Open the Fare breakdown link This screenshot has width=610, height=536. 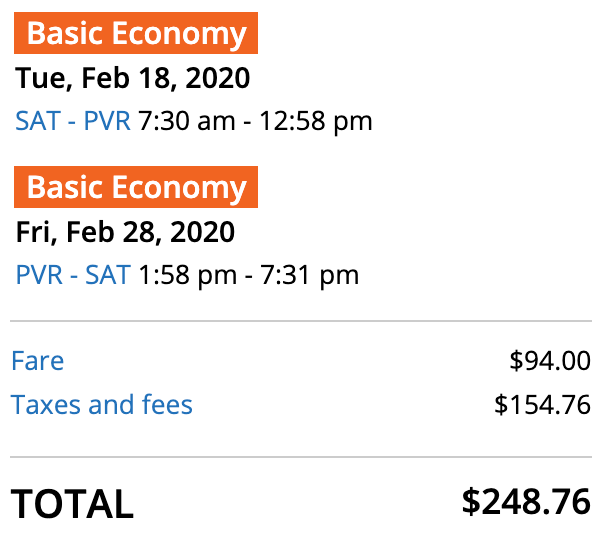37,361
